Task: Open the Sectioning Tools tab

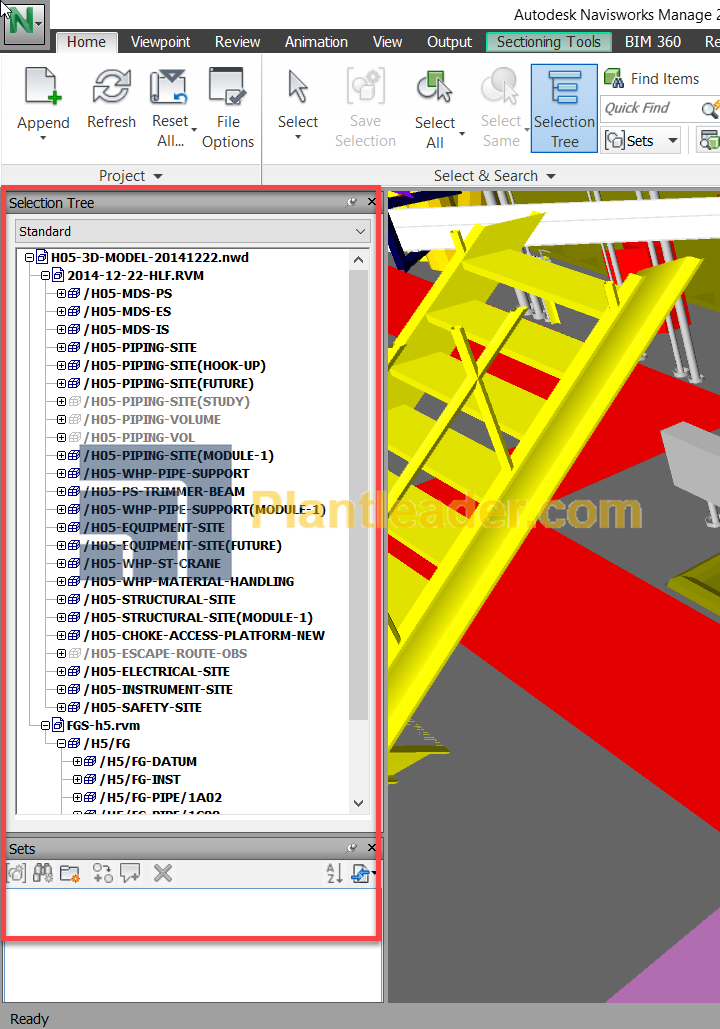Action: pyautogui.click(x=549, y=42)
